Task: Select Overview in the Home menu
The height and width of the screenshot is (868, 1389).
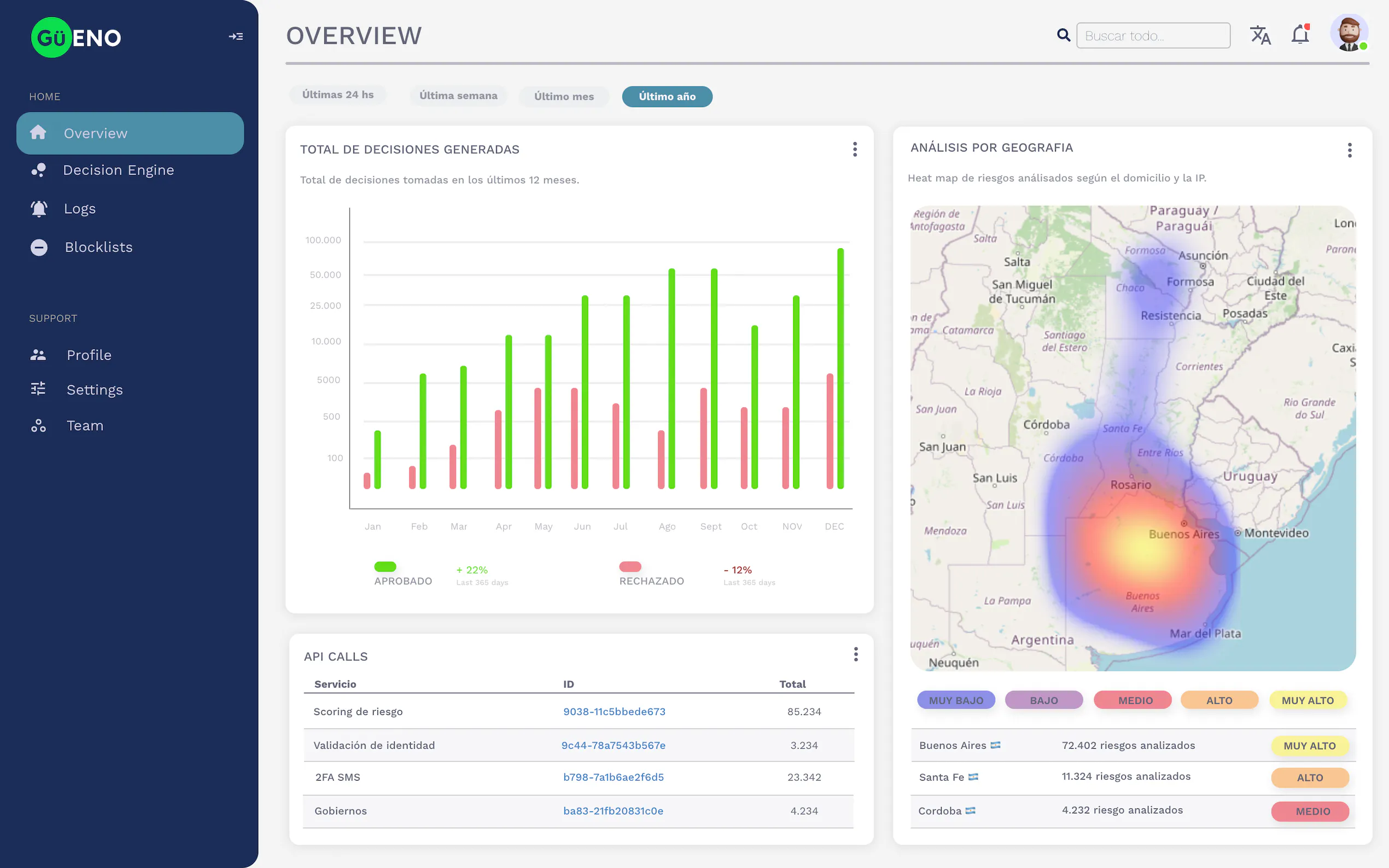Action: pyautogui.click(x=95, y=133)
